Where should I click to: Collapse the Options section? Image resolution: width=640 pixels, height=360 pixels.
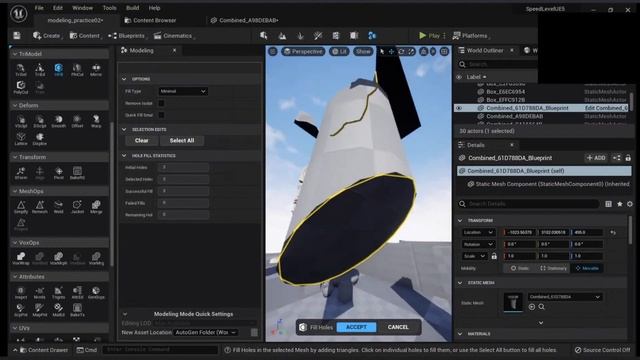(x=124, y=79)
